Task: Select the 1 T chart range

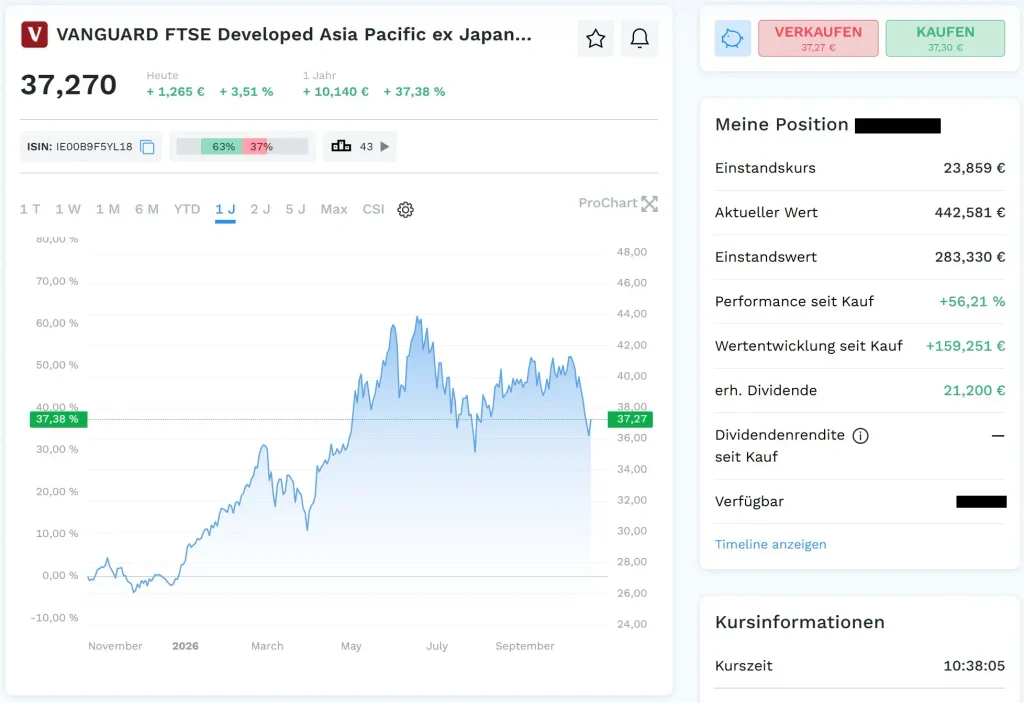Action: tap(30, 209)
